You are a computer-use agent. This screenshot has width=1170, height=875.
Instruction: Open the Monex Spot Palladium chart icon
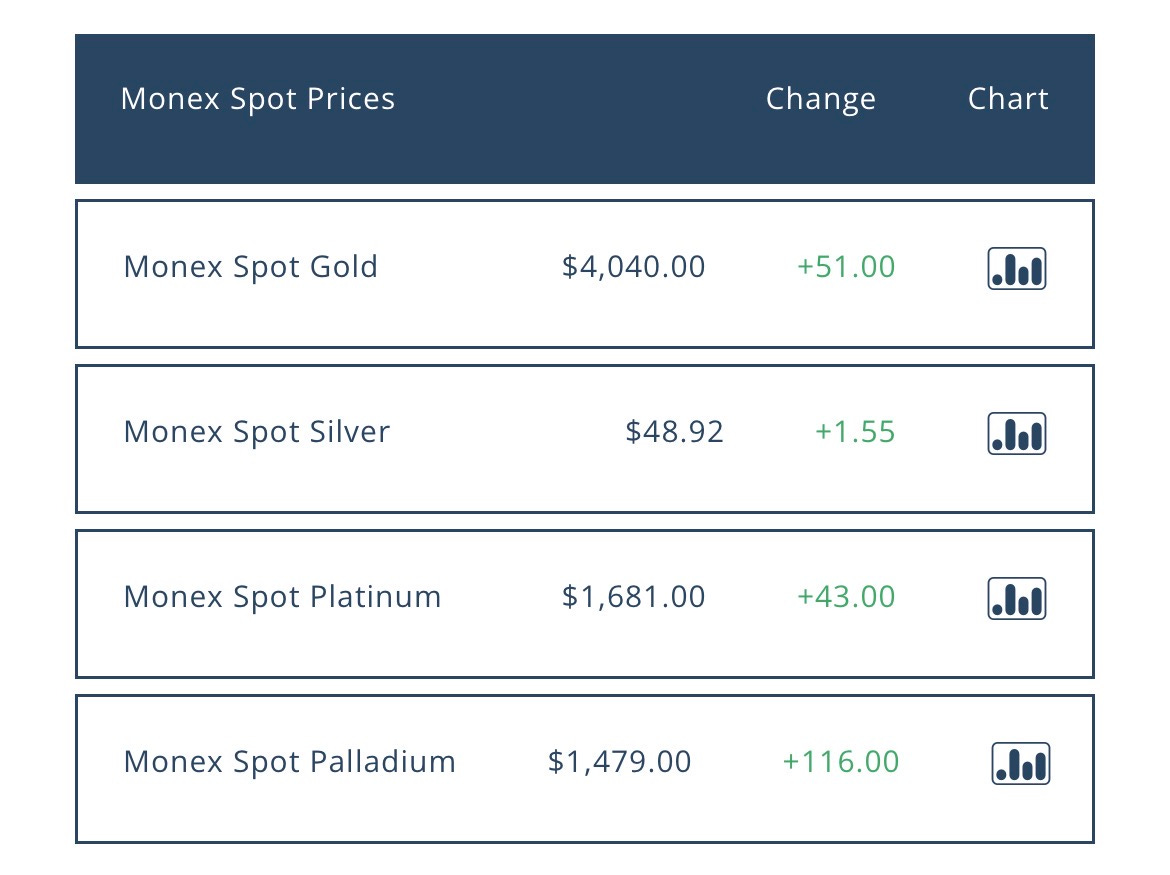1020,763
